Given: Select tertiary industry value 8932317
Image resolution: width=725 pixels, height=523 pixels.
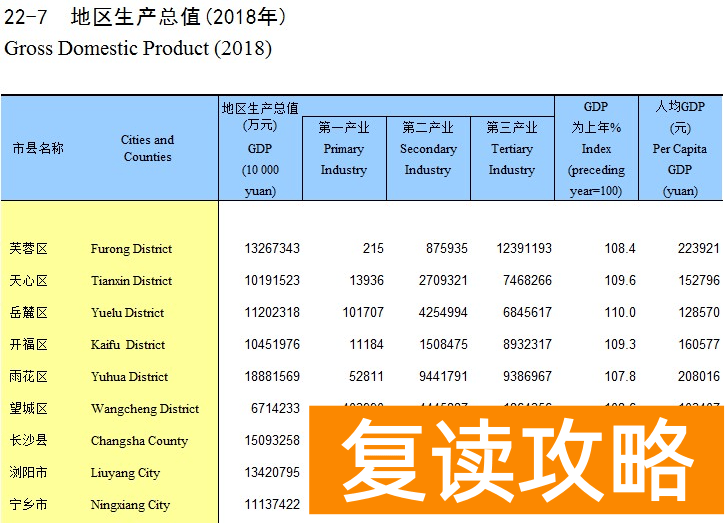Looking at the screenshot, I should [x=527, y=345].
